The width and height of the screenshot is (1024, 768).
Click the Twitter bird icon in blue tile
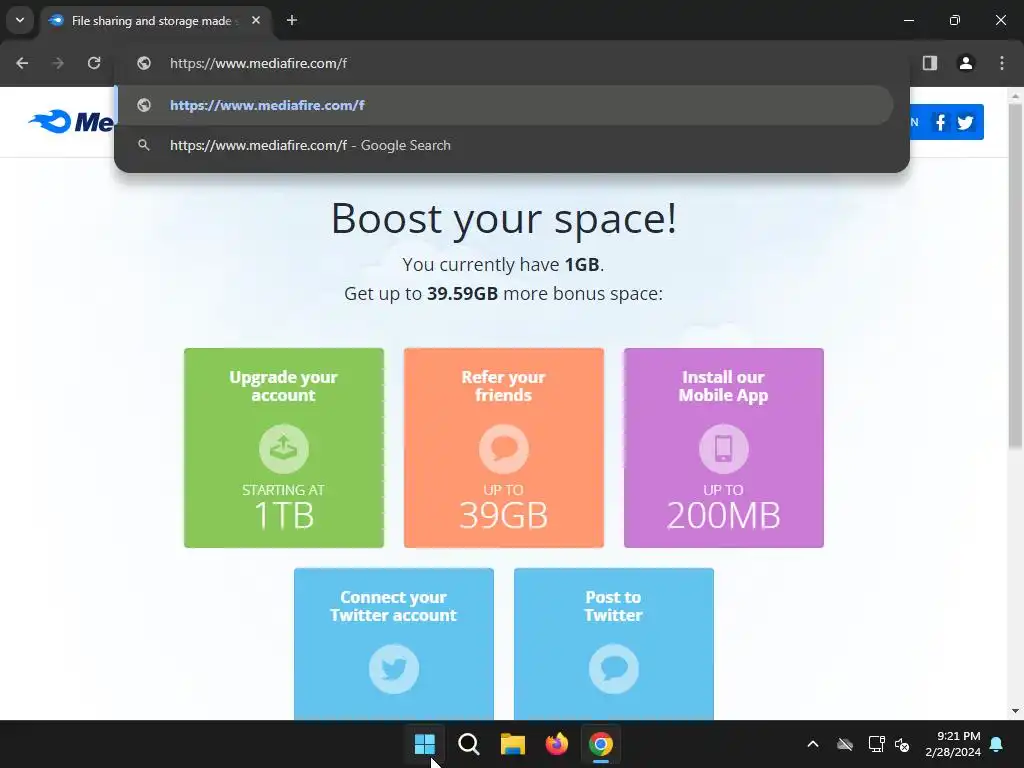(x=394, y=669)
